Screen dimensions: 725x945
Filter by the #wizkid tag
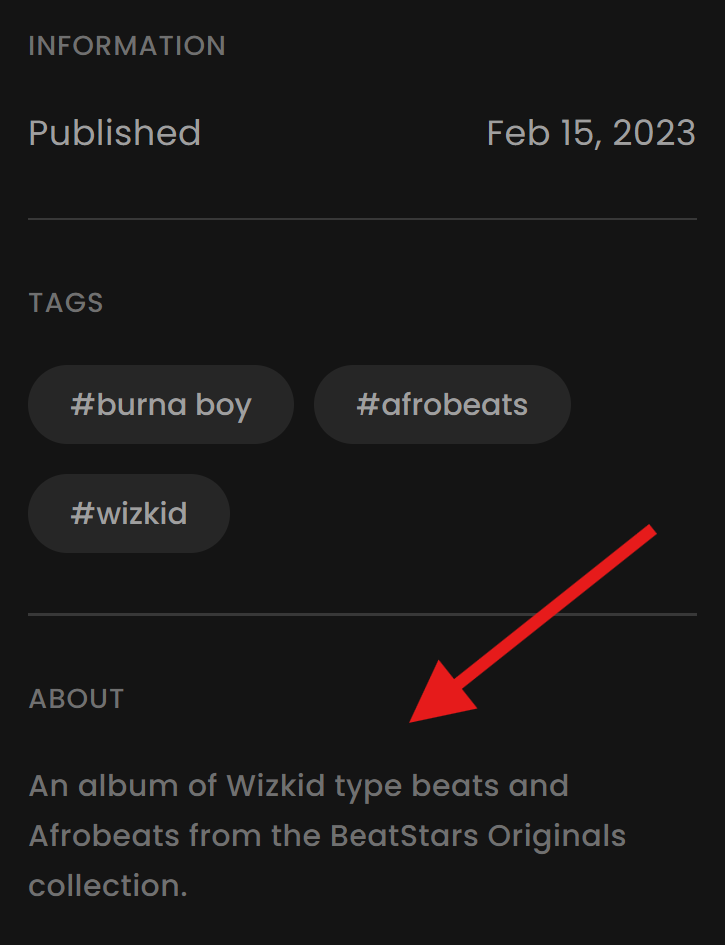click(129, 513)
